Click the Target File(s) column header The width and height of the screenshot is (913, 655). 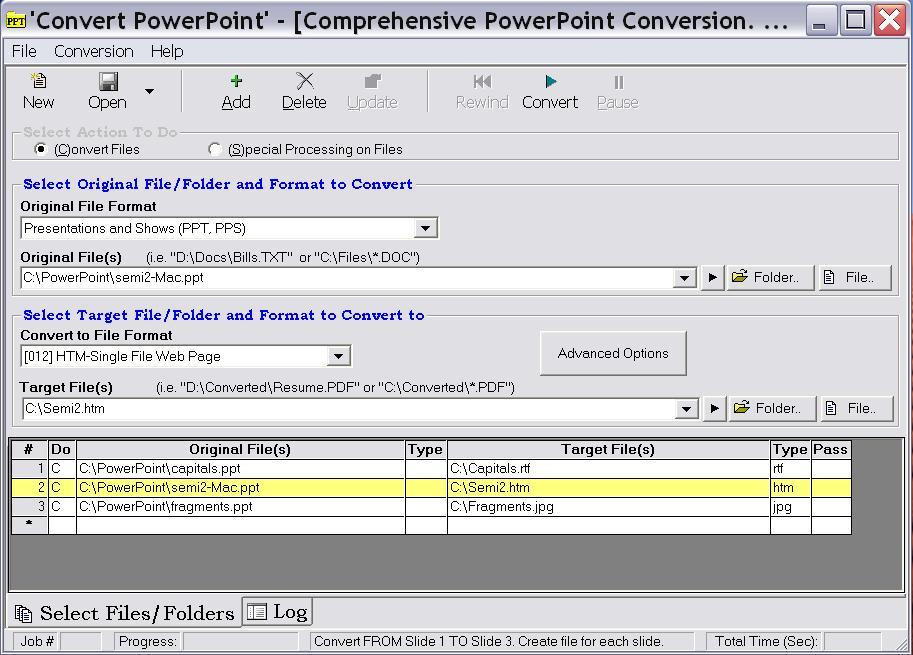pos(608,449)
